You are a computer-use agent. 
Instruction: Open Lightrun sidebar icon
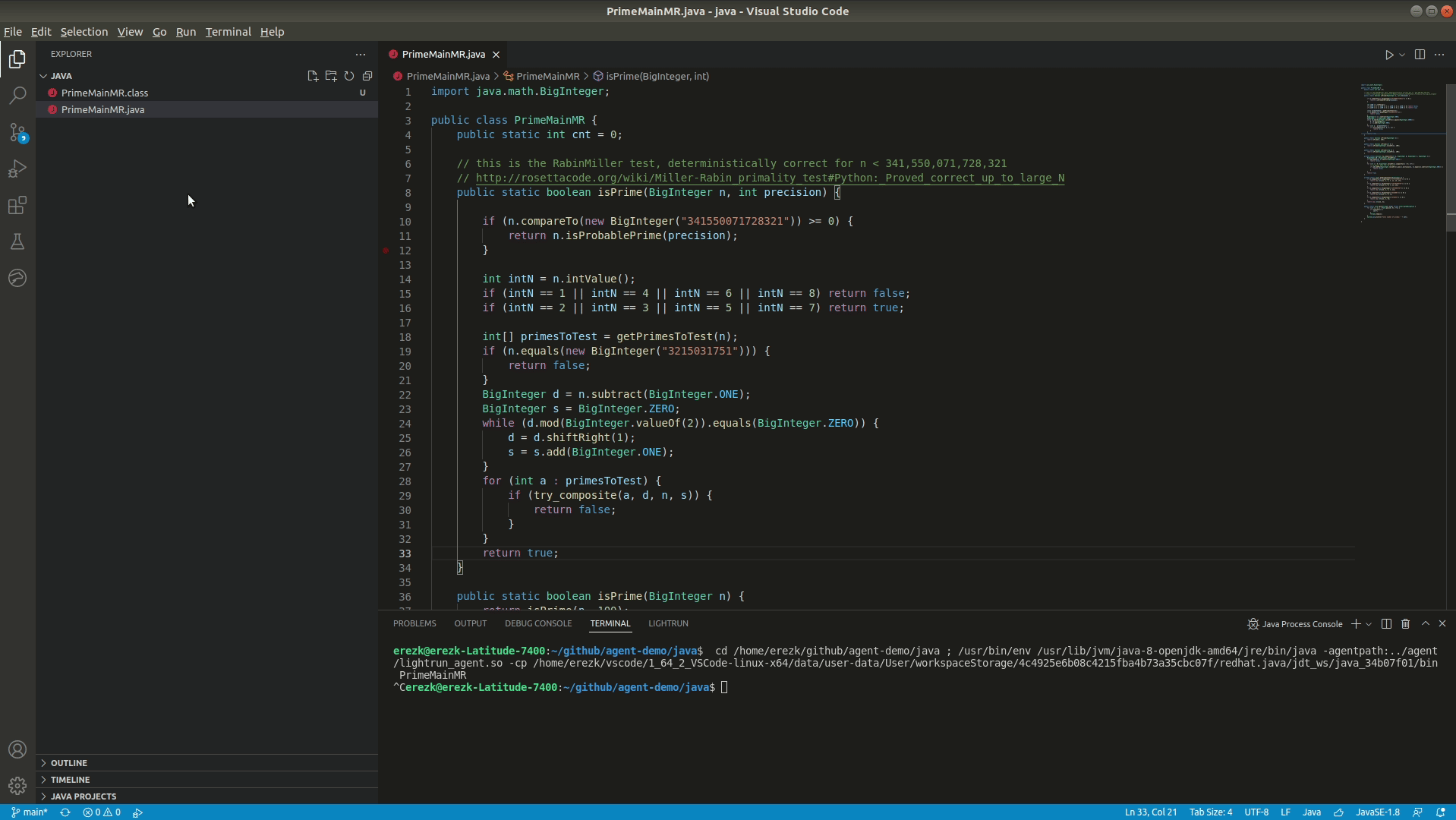point(17,279)
